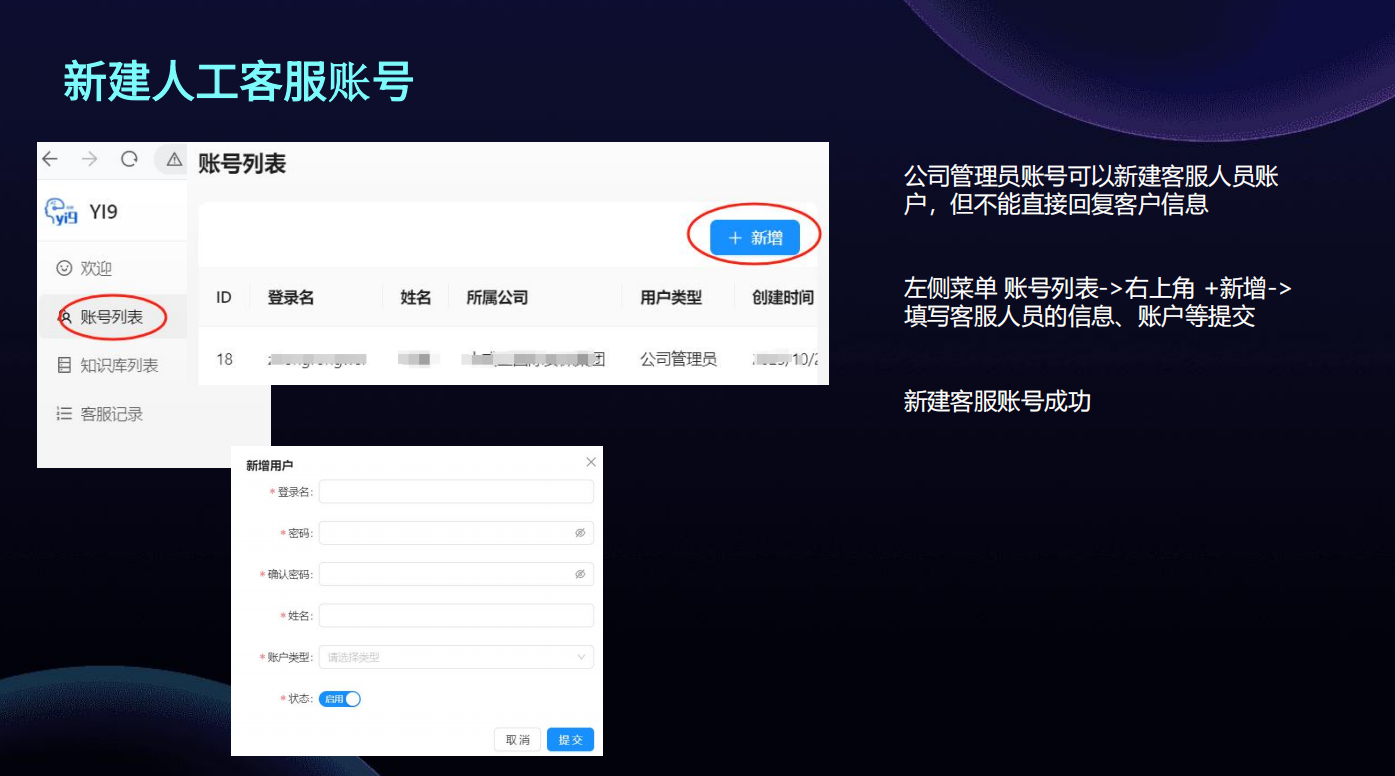1395x776 pixels.
Task: Submit the form with 提交 button
Action: coord(571,740)
